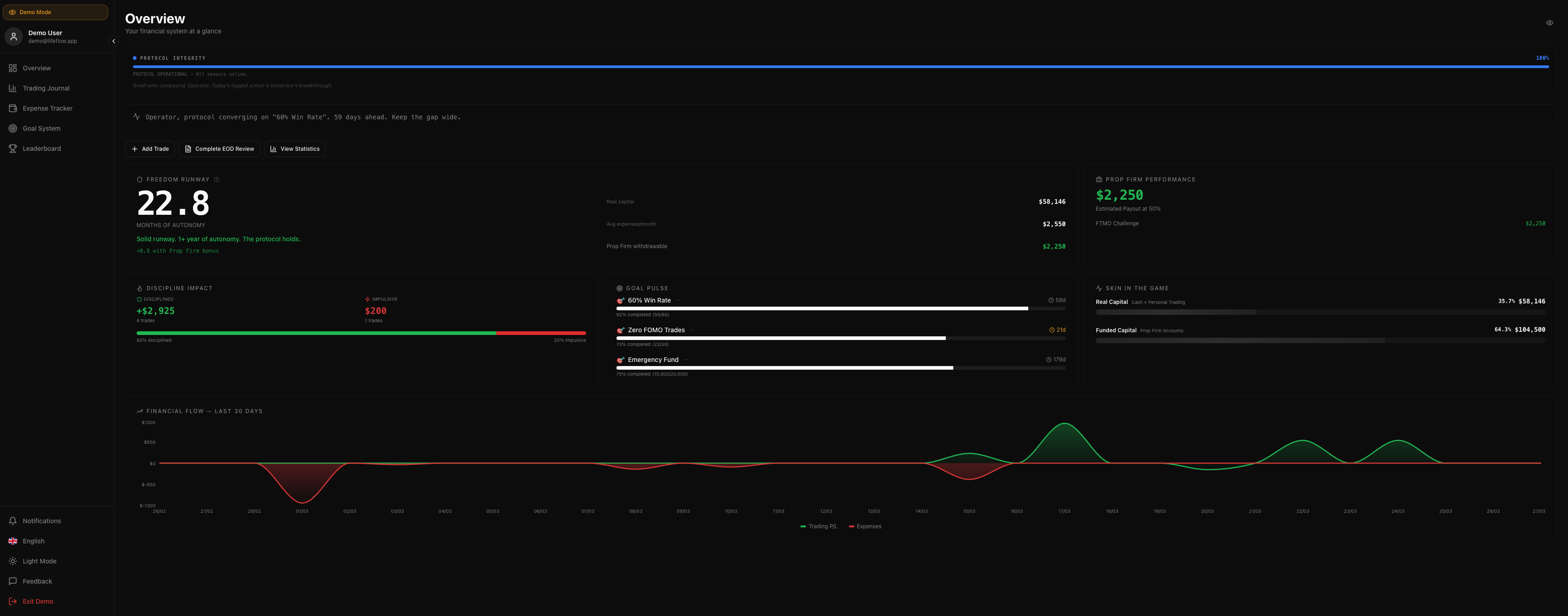Click the Notifications bell icon
Image resolution: width=1568 pixels, height=616 pixels.
coord(13,521)
